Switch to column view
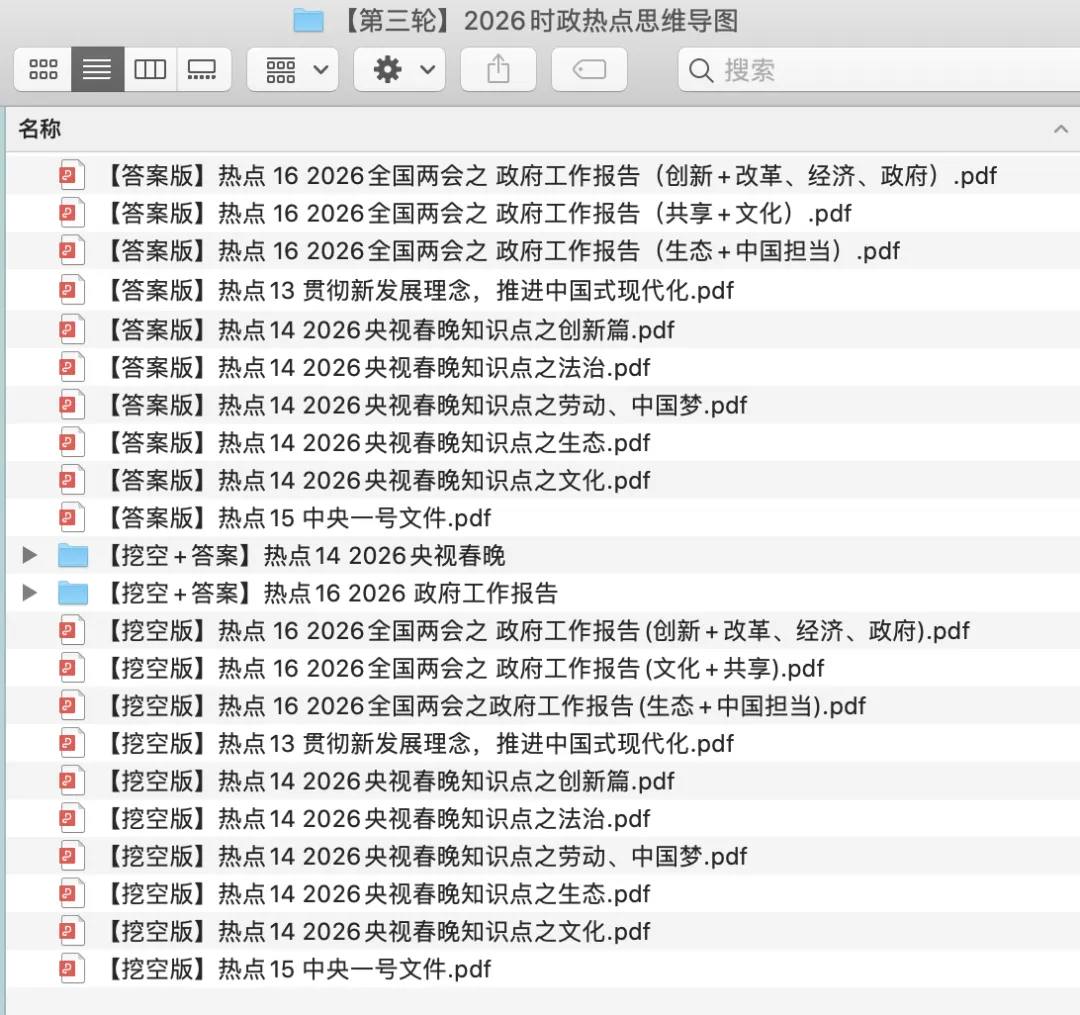This screenshot has height=1015, width=1080. click(x=150, y=69)
